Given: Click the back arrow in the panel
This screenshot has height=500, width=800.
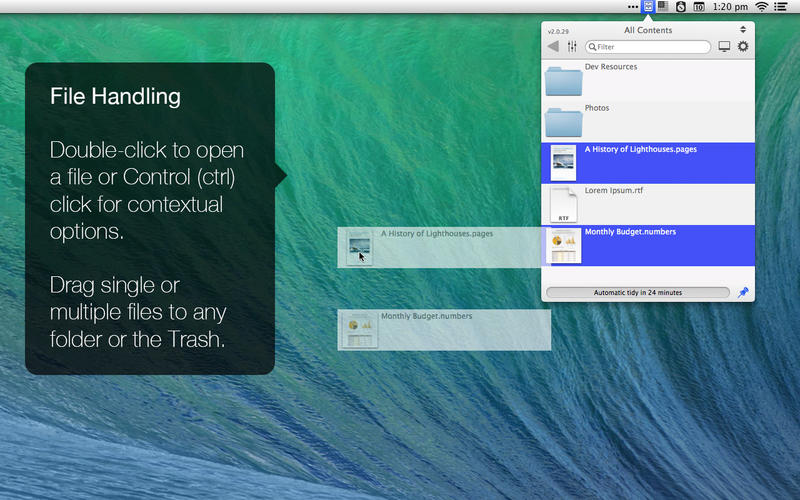Looking at the screenshot, I should tap(554, 46).
